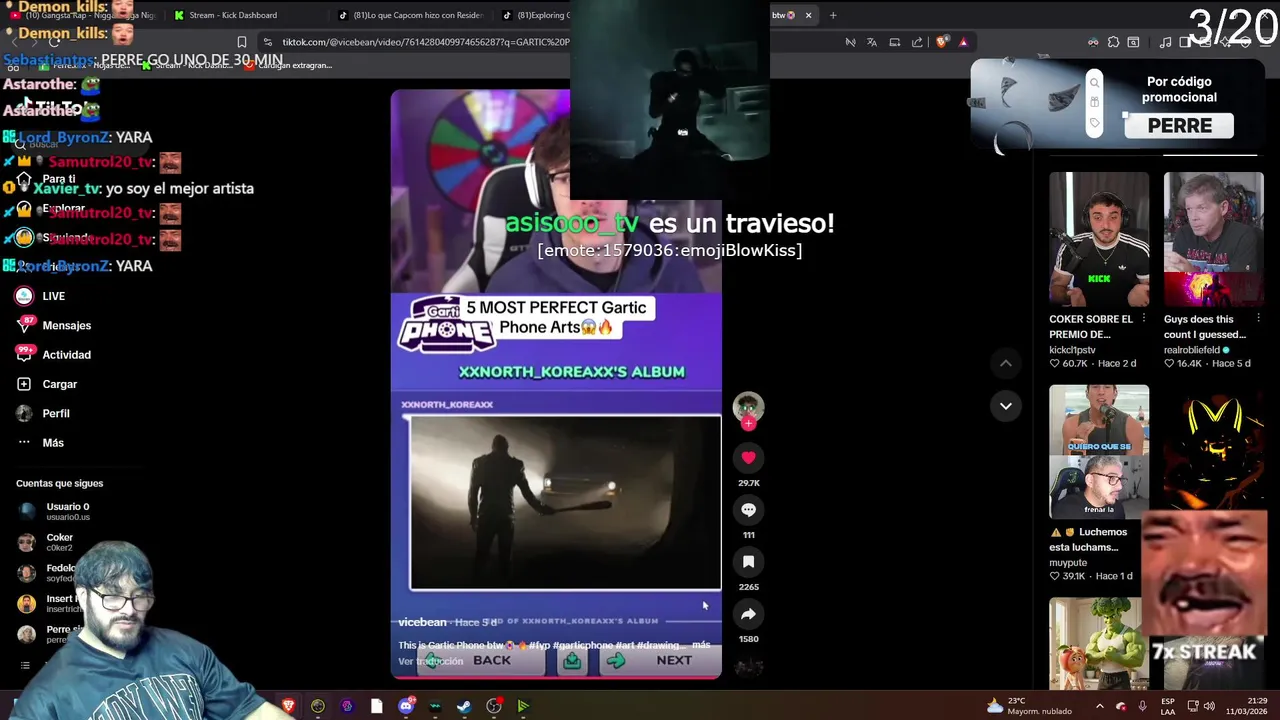Click the vicebean username on the video
The height and width of the screenshot is (720, 1280).
(422, 622)
